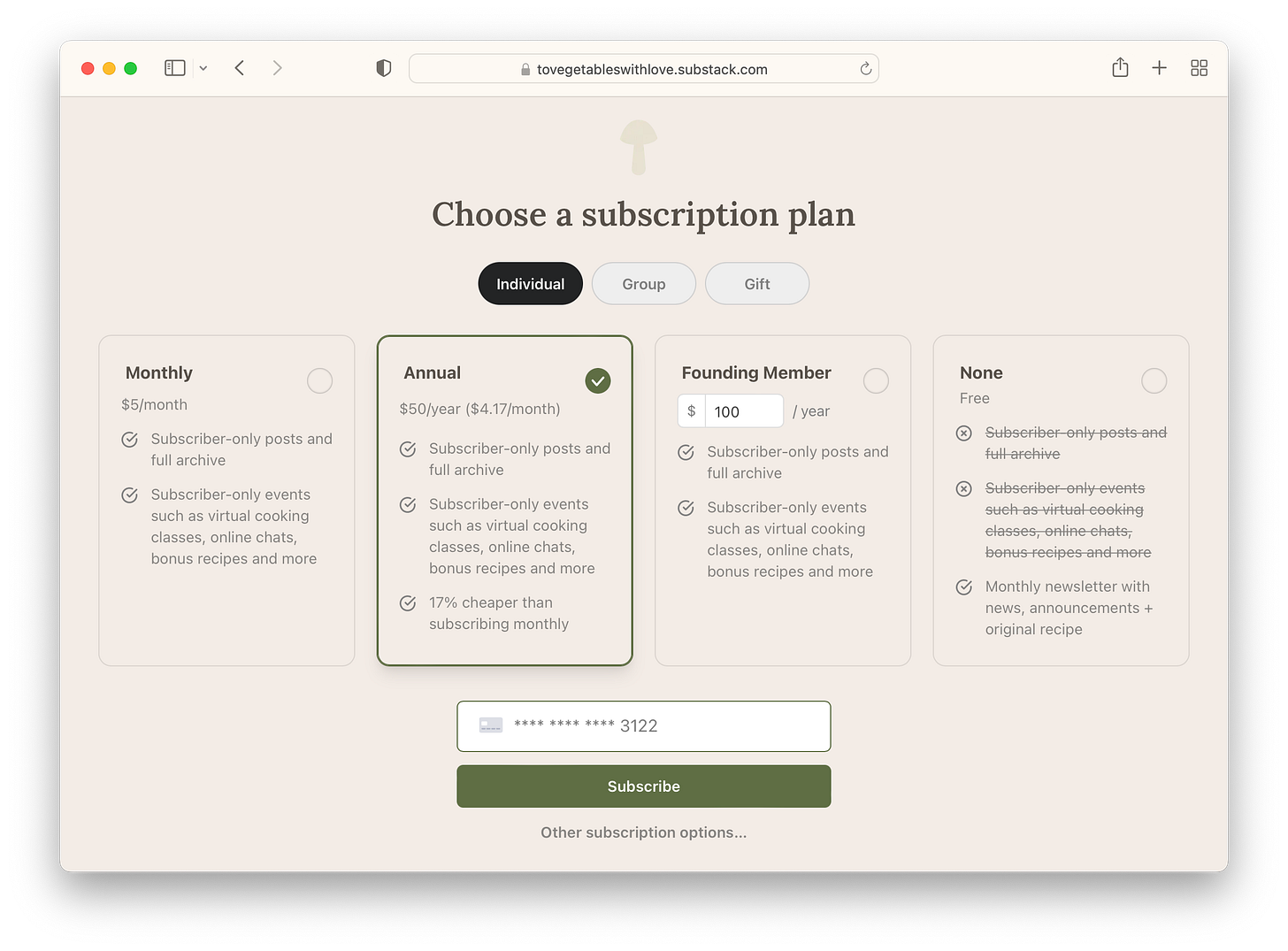The height and width of the screenshot is (951, 1288).
Task: Show the tab overview grid icon
Action: [x=1199, y=68]
